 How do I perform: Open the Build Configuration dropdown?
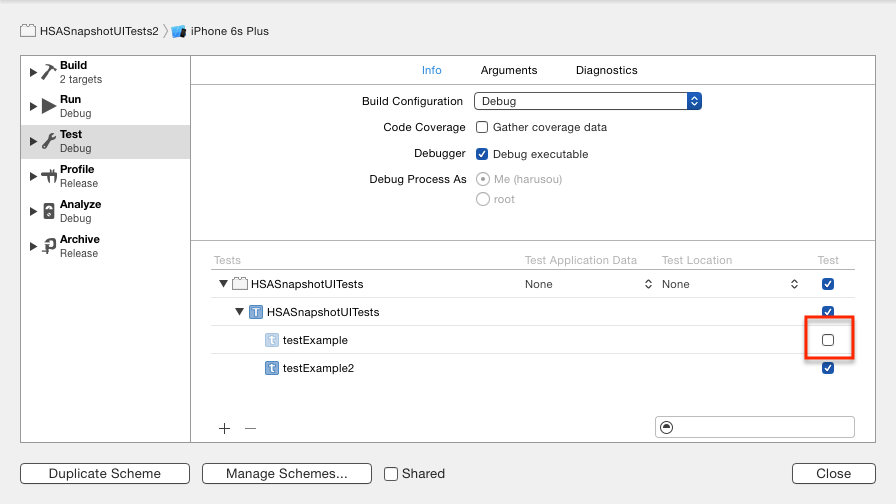pyautogui.click(x=588, y=101)
